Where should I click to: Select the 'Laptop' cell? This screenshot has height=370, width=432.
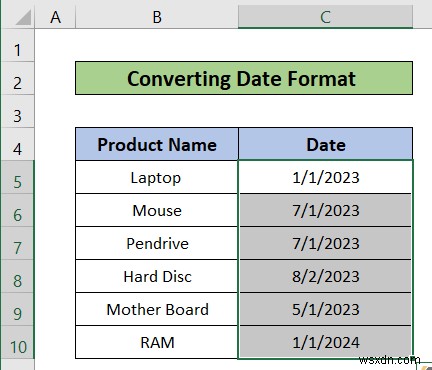[x=157, y=177]
